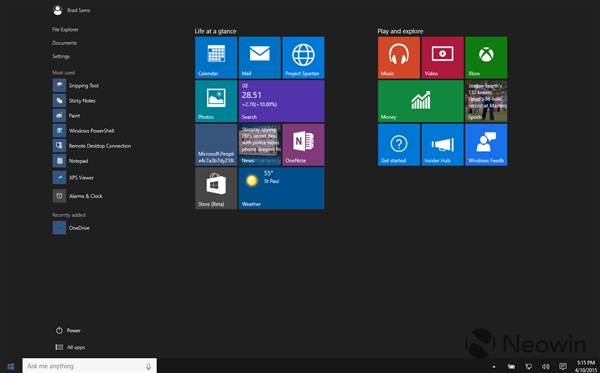
Task: Click the Power button
Action: [x=68, y=331]
